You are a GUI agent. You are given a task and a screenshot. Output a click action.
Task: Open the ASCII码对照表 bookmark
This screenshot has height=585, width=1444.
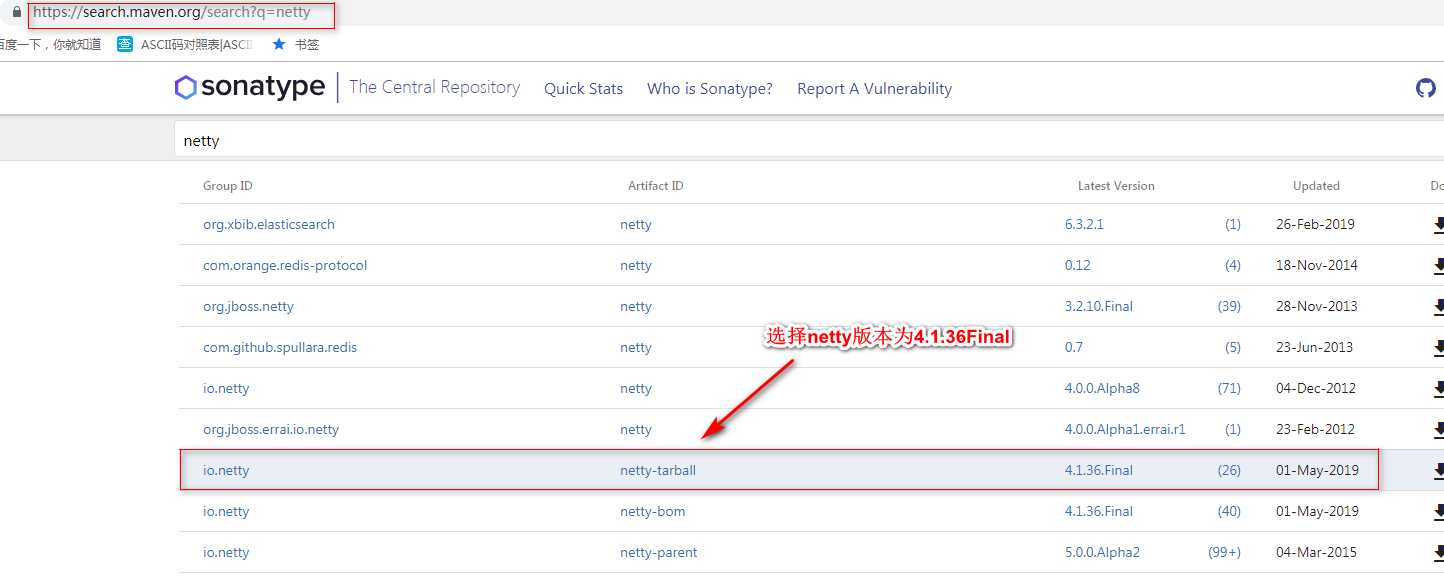tap(185, 44)
